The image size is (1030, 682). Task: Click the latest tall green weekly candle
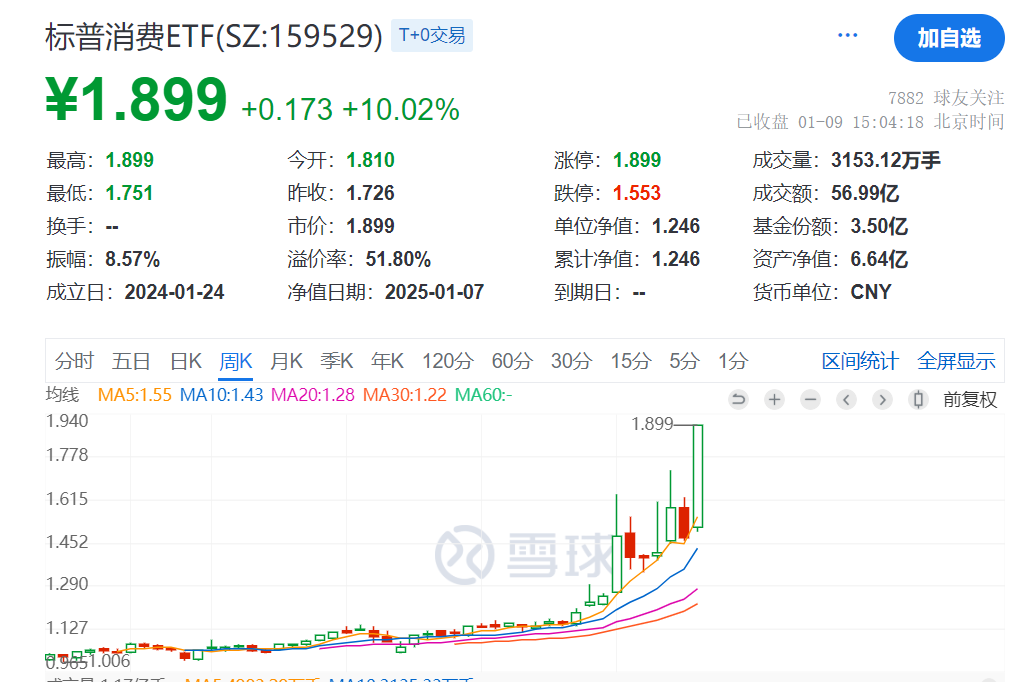coord(698,476)
